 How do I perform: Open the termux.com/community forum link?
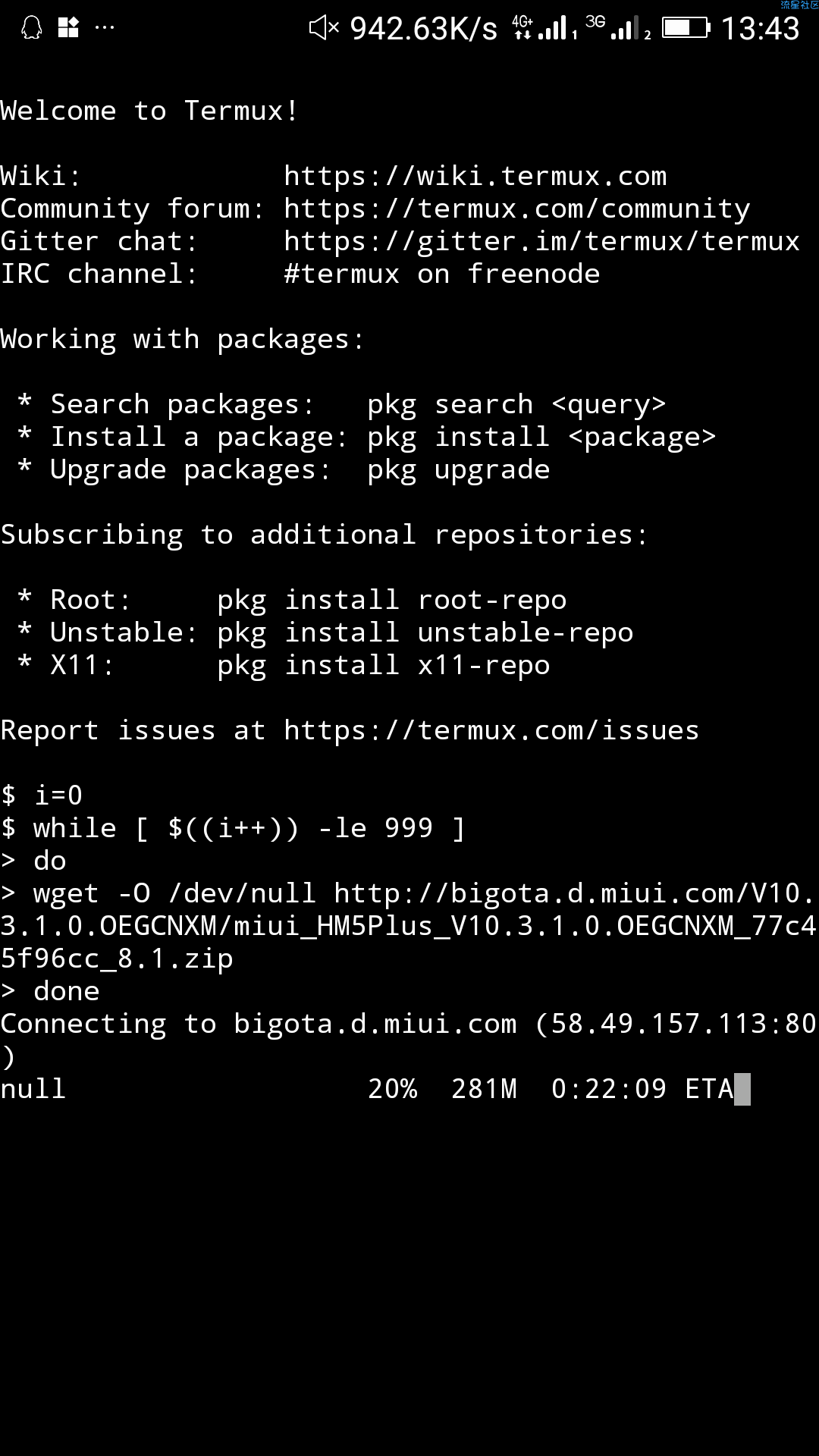tap(517, 209)
